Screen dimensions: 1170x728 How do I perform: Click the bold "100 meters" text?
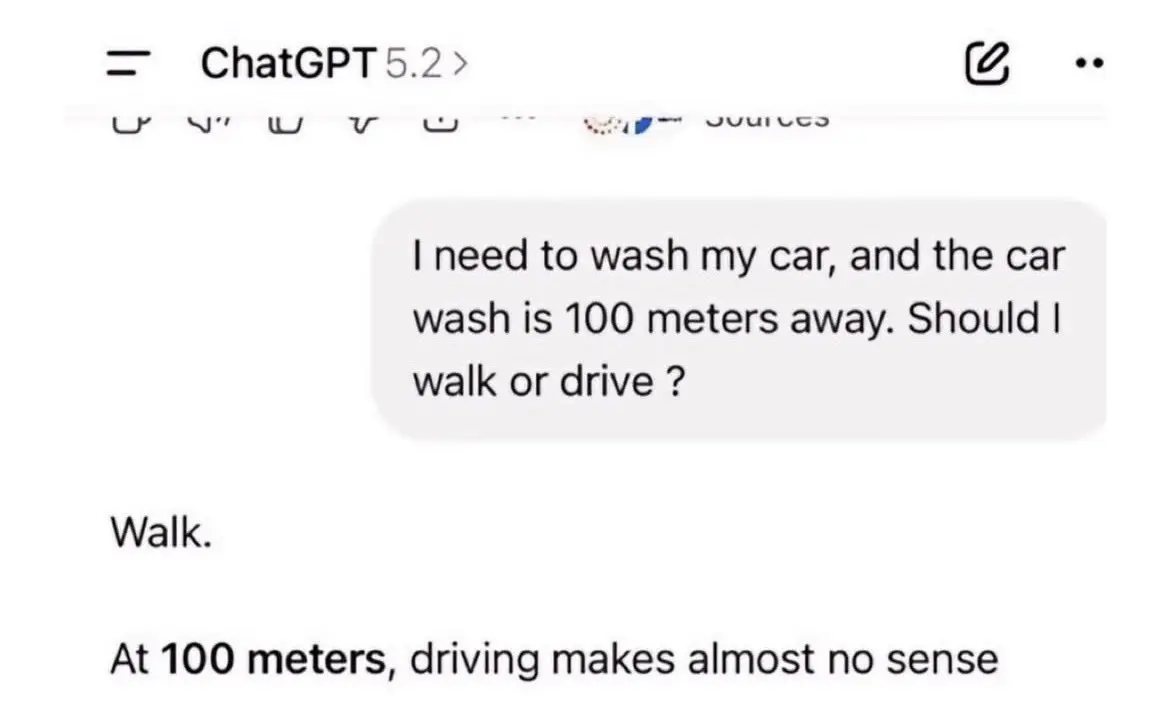coord(273,660)
